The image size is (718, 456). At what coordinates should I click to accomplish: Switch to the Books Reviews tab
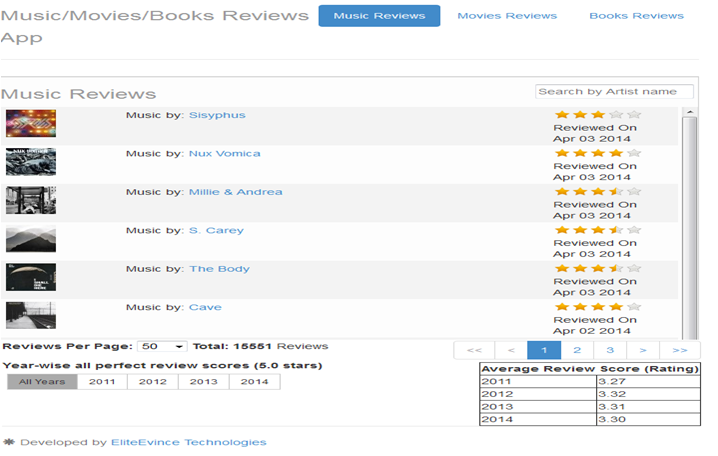(636, 16)
